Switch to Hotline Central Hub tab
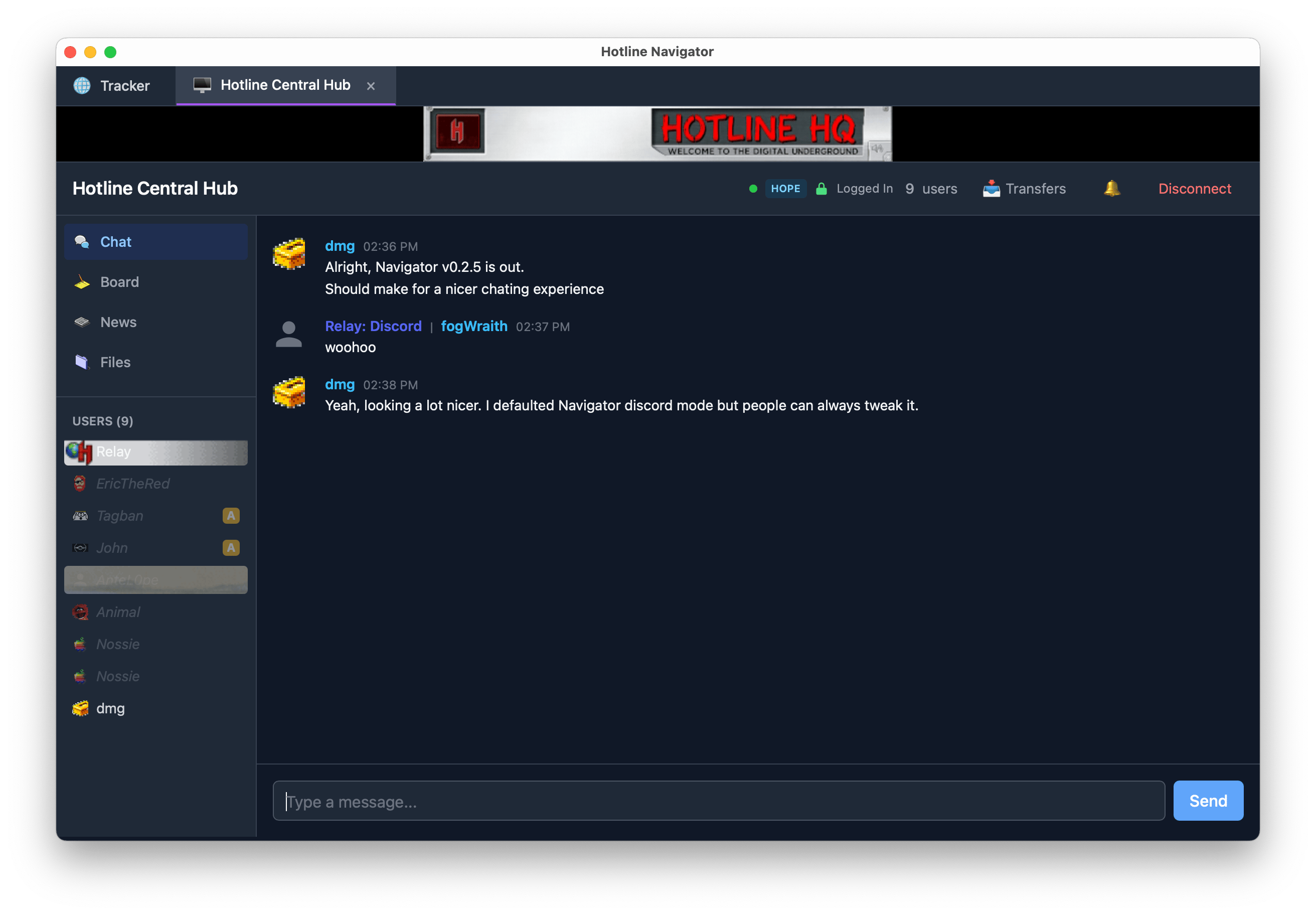The width and height of the screenshot is (1316, 915). point(285,85)
